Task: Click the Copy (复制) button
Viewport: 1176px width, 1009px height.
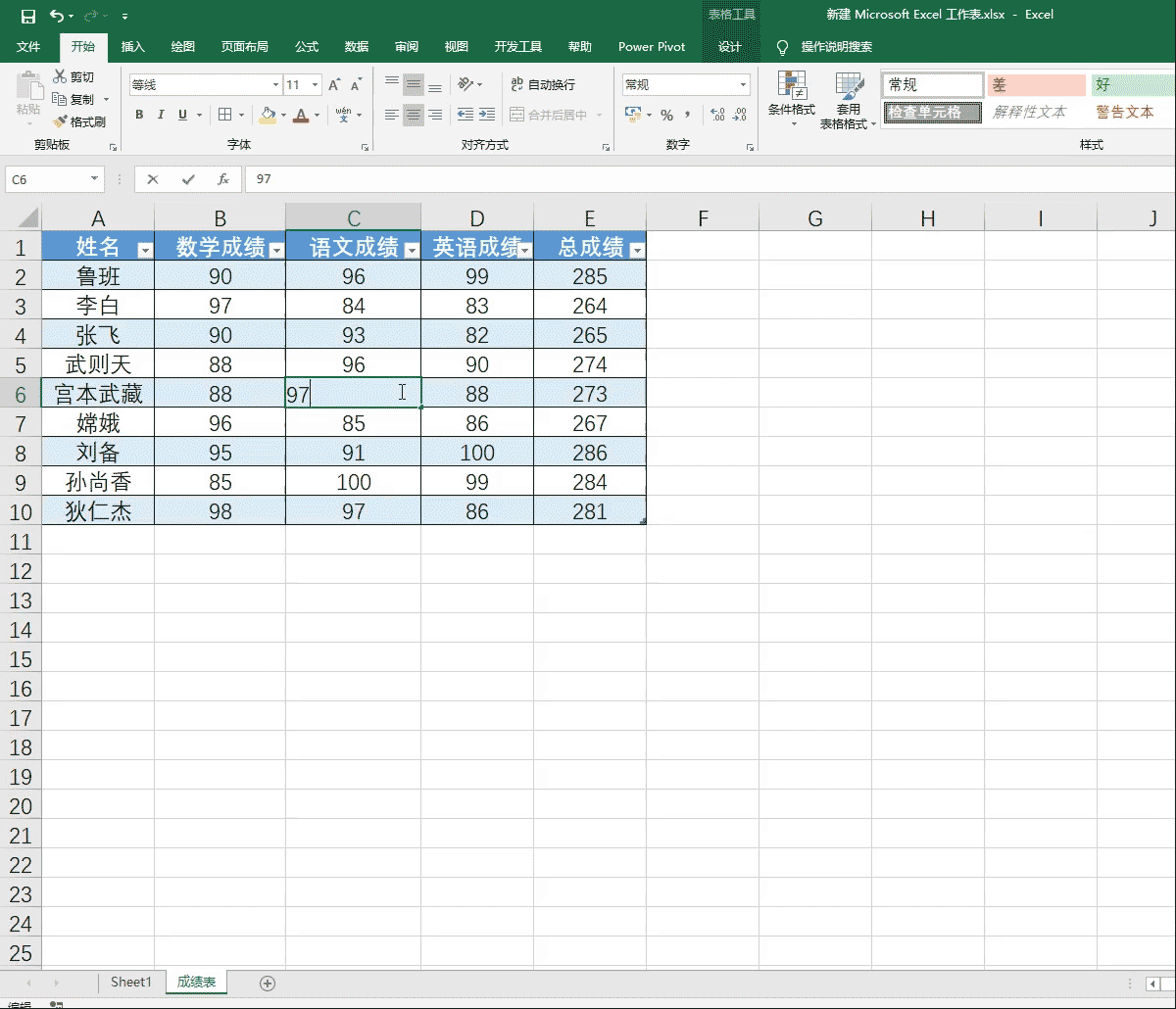Action: point(74,100)
